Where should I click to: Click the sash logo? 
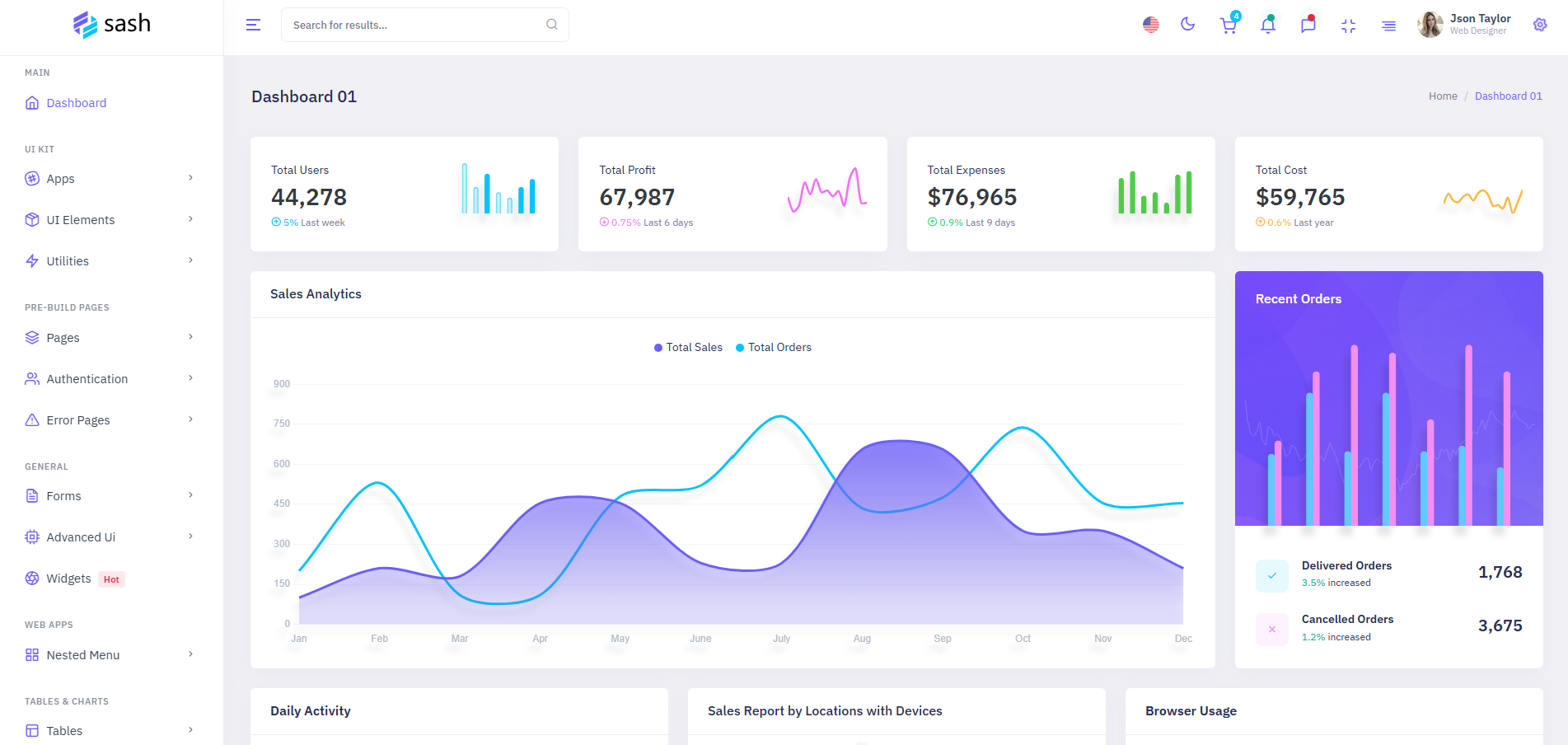[x=111, y=25]
